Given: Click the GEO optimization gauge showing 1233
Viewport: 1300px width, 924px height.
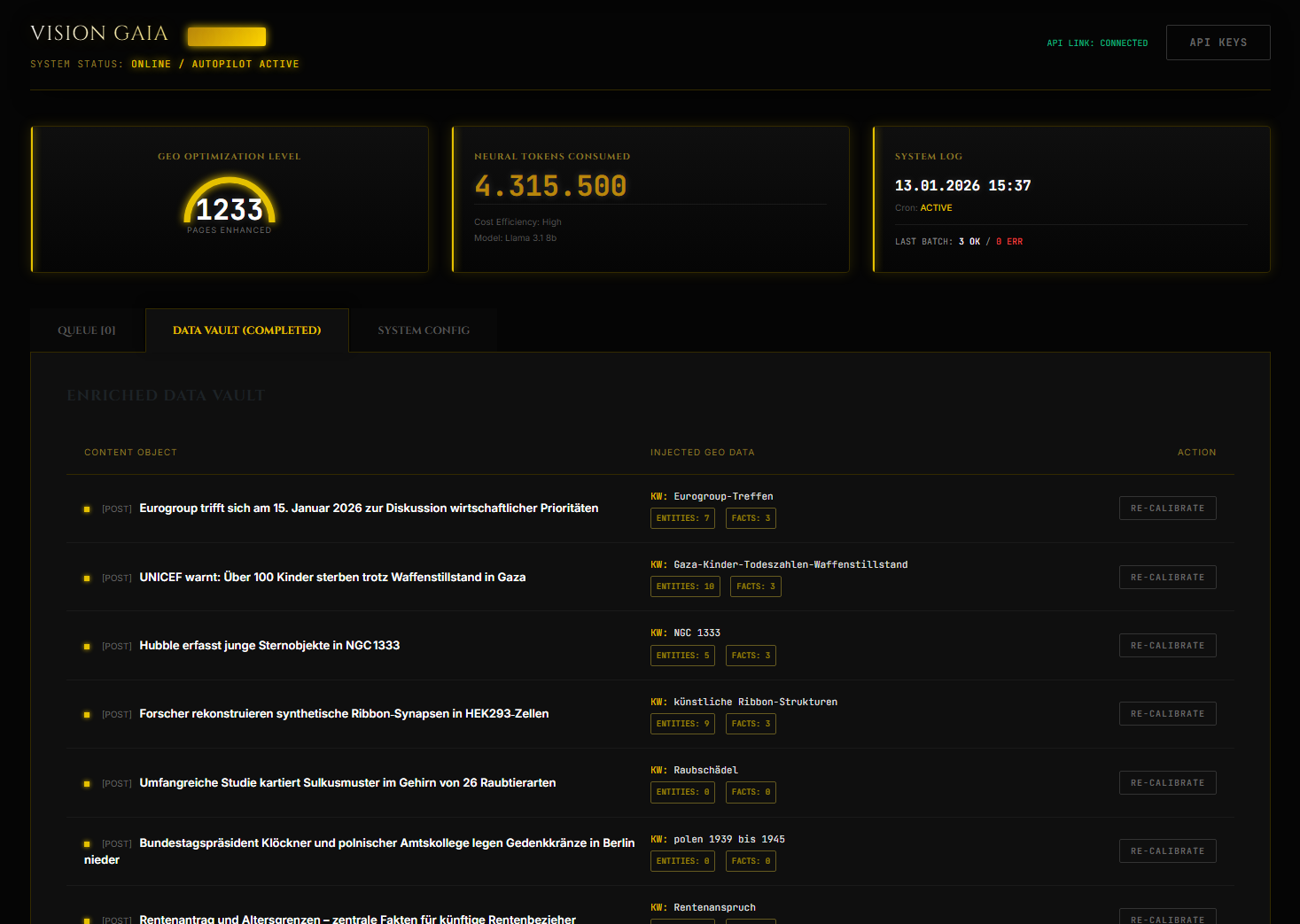Looking at the screenshot, I should point(229,206).
